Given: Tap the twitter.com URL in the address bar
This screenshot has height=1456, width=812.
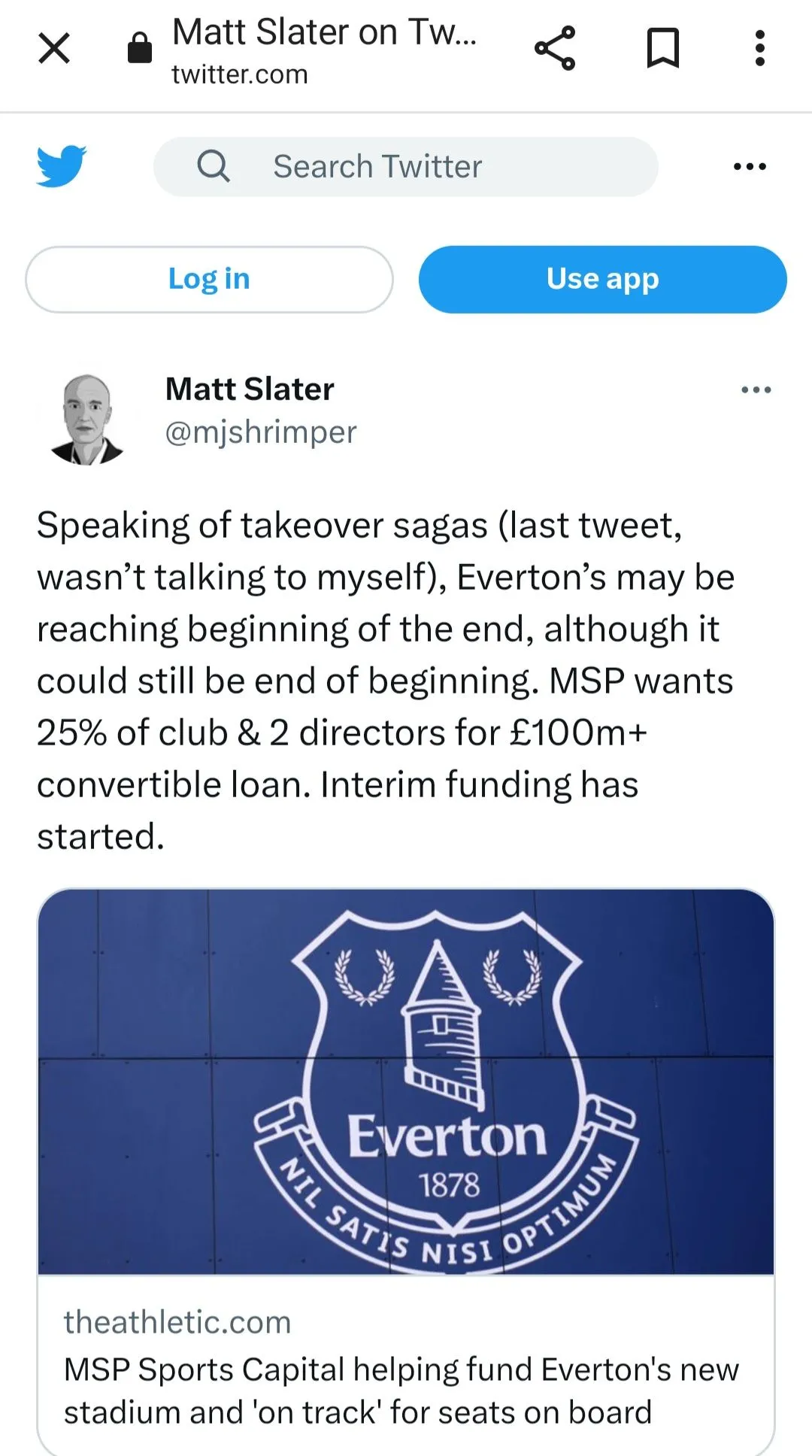Looking at the screenshot, I should (241, 74).
